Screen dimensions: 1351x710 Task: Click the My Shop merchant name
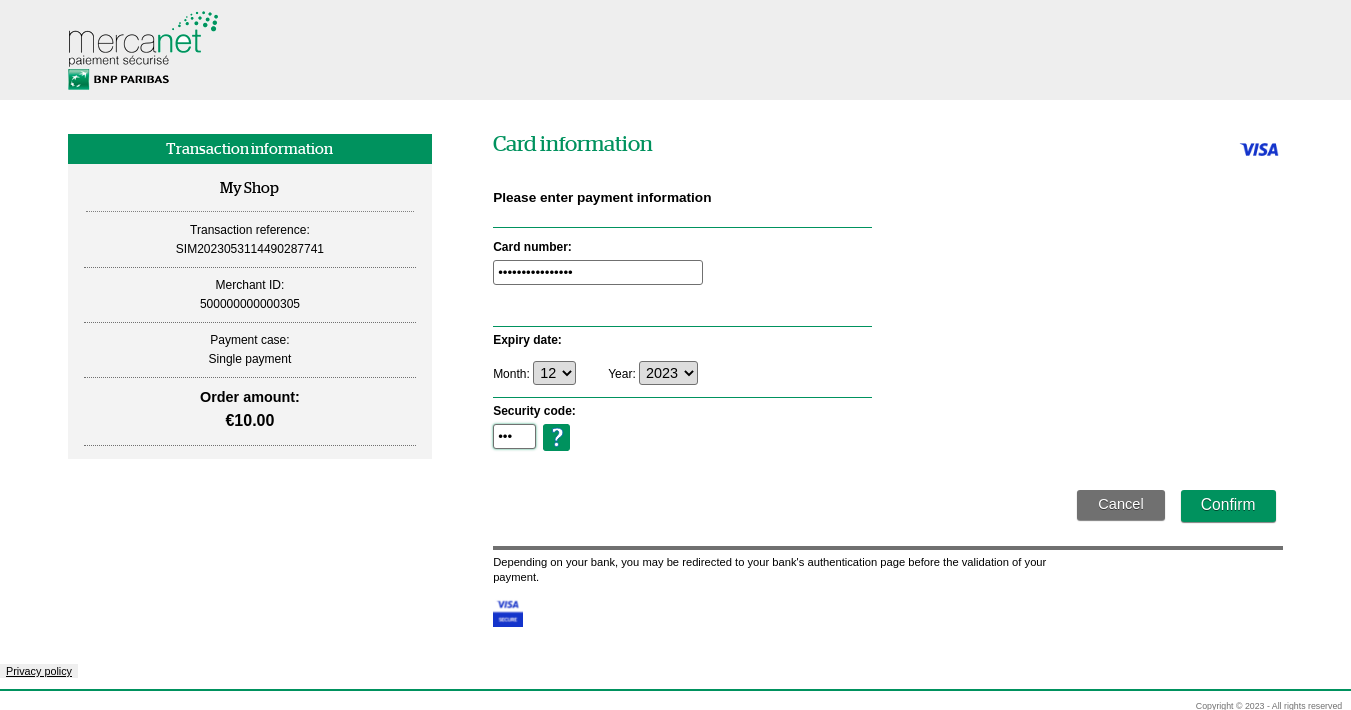(x=249, y=188)
